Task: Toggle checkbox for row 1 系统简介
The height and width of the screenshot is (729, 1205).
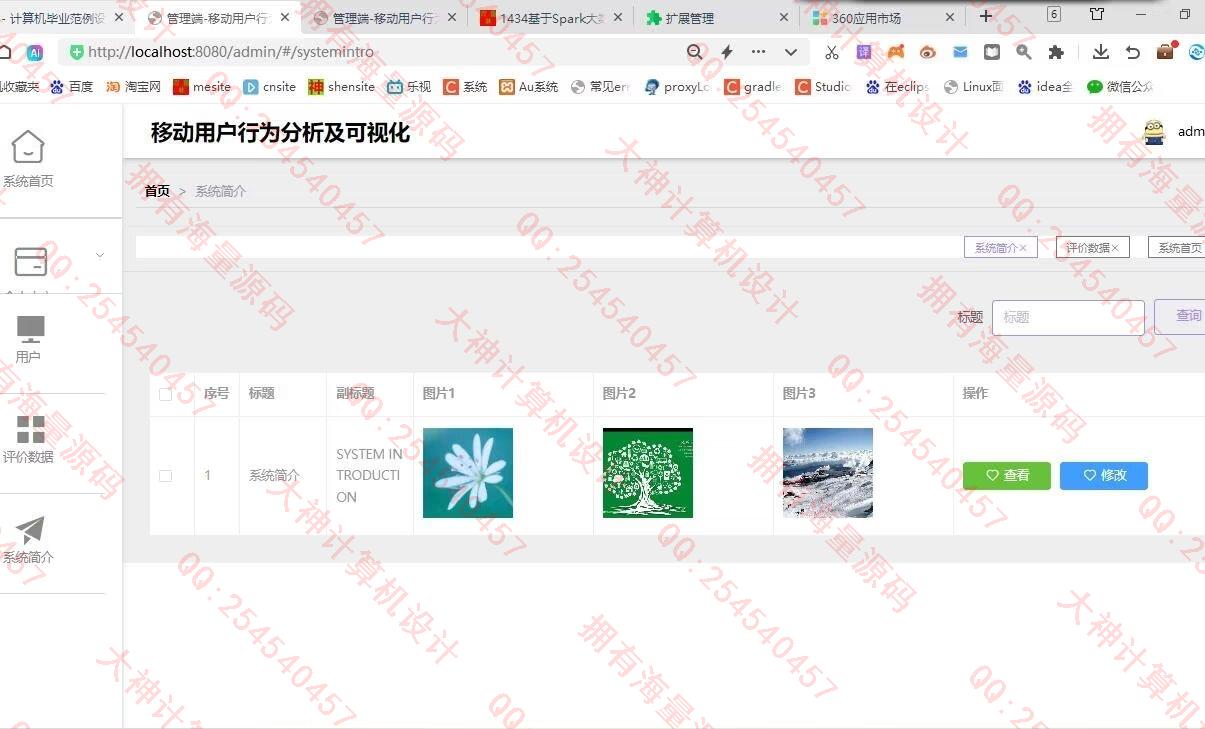Action: tap(166, 476)
